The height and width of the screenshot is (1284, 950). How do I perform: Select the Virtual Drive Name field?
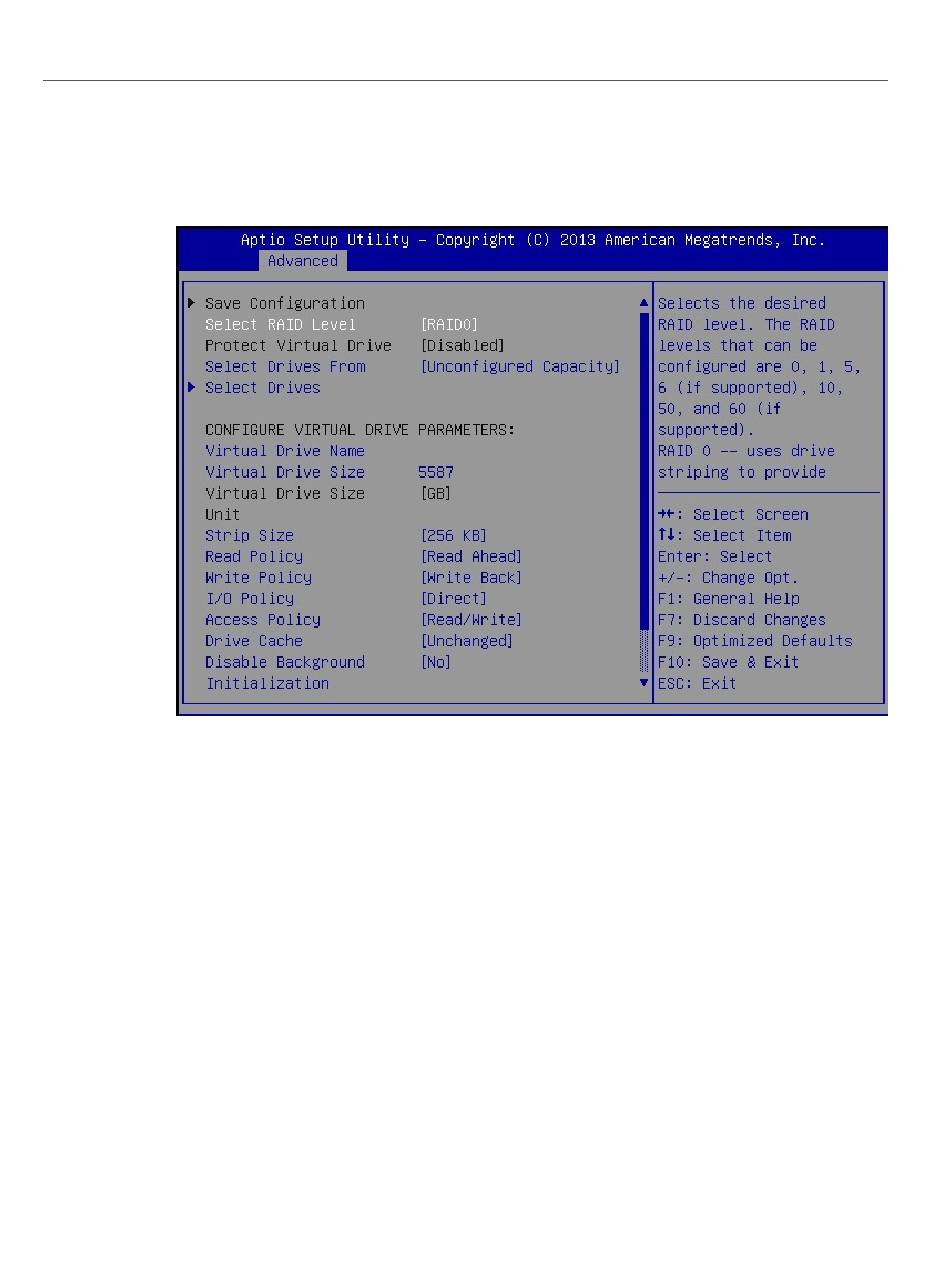(x=285, y=451)
